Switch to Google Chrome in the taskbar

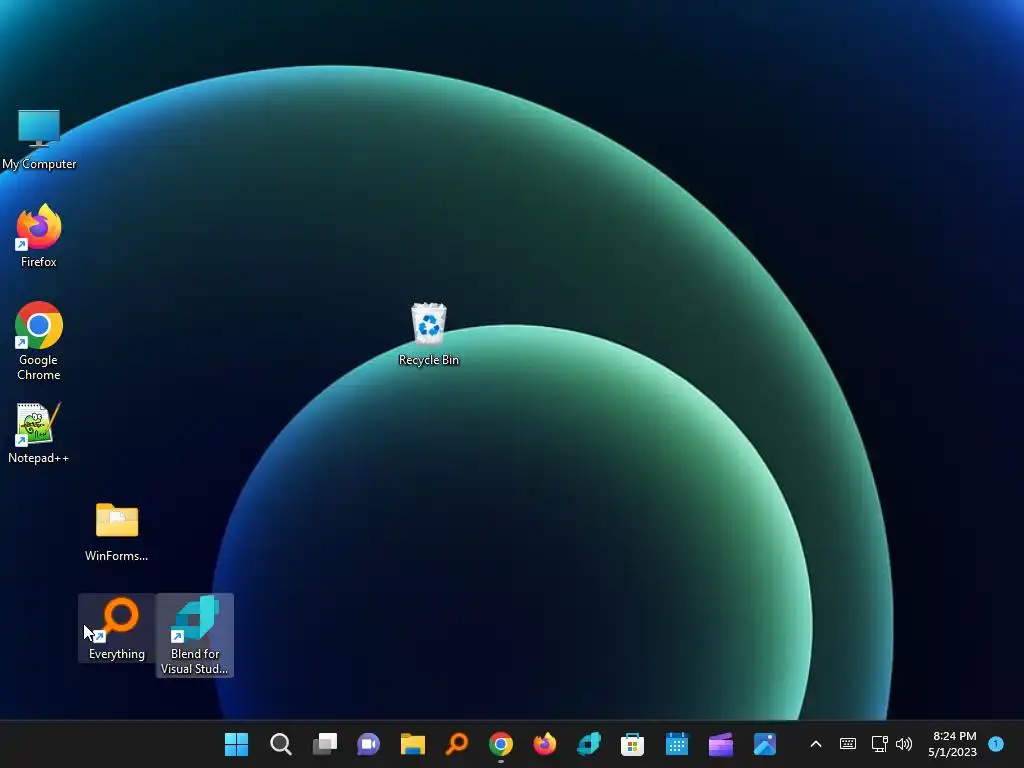[501, 744]
